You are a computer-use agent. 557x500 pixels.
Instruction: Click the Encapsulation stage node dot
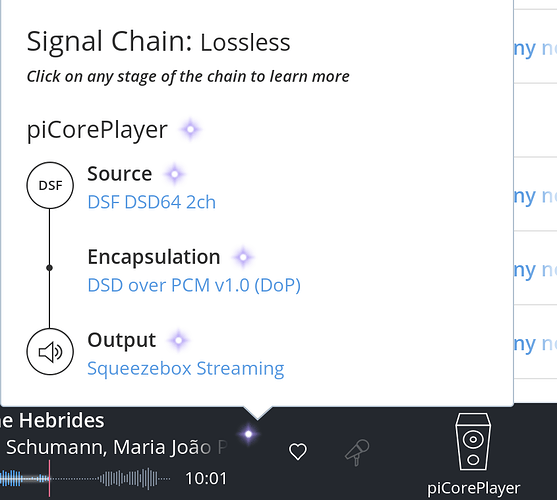click(x=49, y=268)
